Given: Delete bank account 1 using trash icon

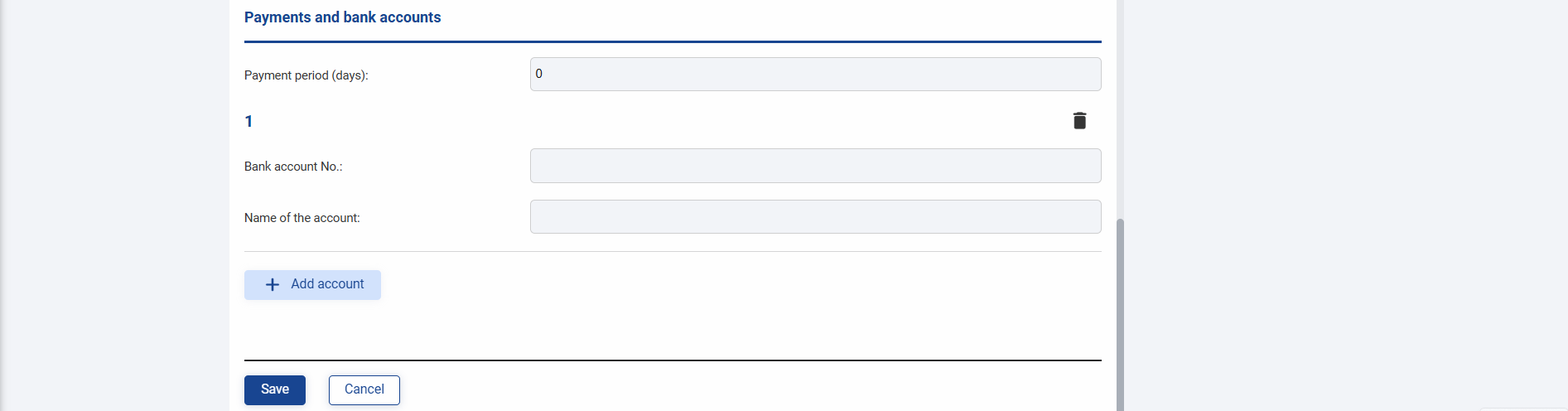Looking at the screenshot, I should (x=1079, y=121).
